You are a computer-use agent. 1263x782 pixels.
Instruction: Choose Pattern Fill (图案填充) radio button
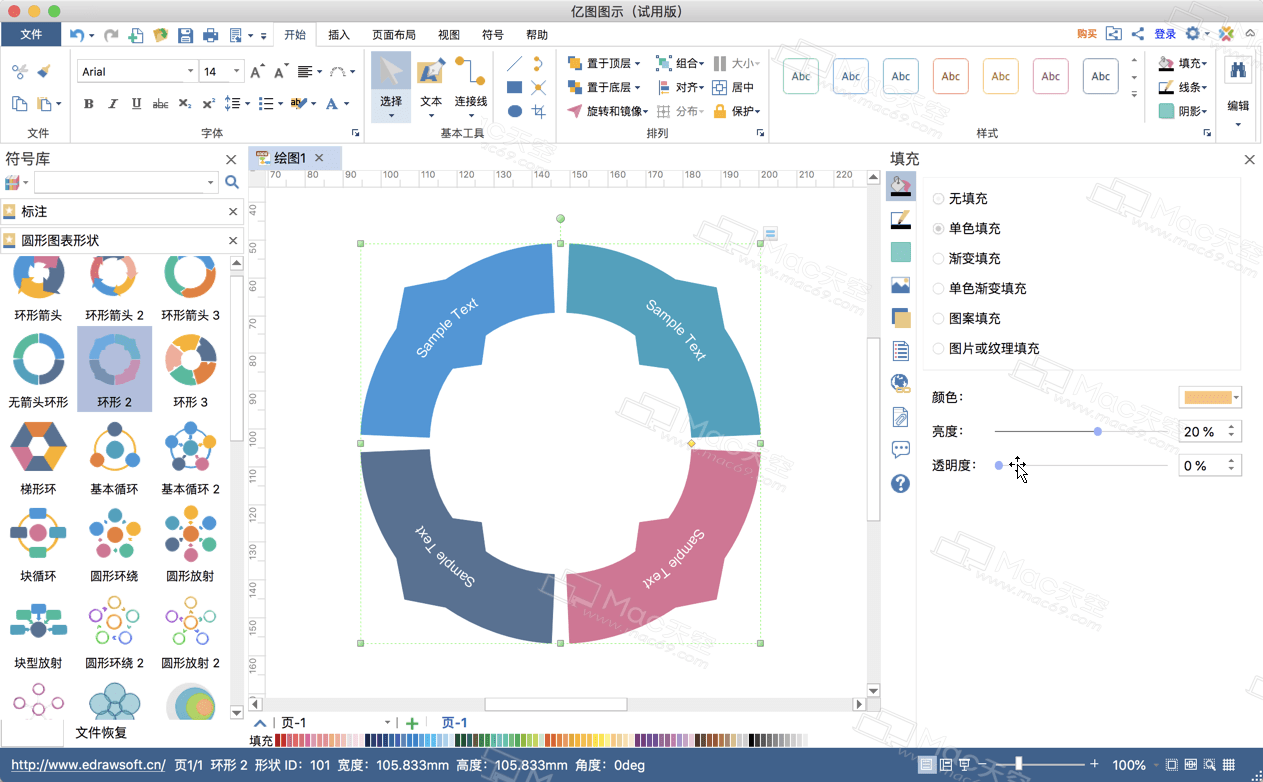point(938,319)
